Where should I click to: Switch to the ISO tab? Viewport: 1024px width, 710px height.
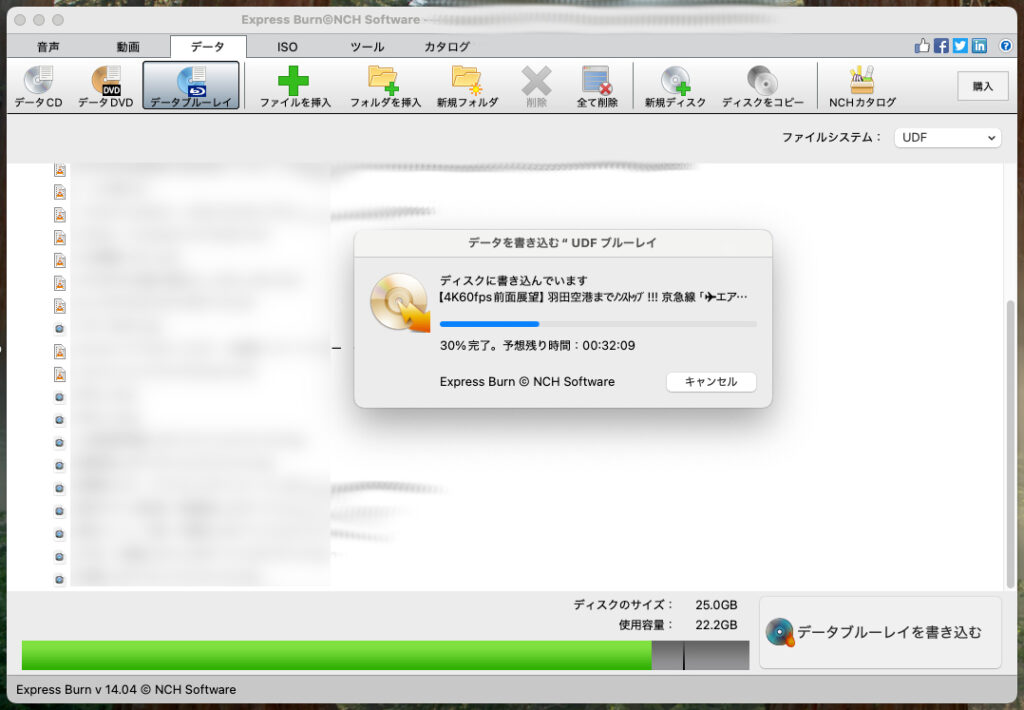tap(287, 47)
